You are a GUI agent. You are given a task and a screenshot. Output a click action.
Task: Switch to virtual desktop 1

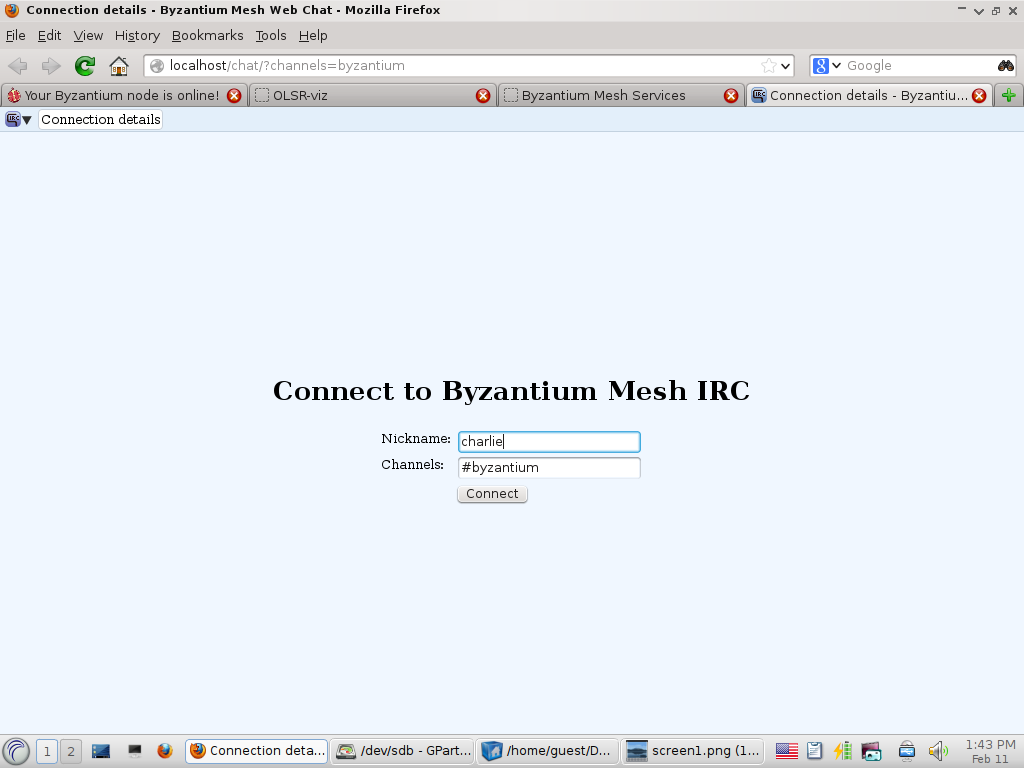pos(47,752)
